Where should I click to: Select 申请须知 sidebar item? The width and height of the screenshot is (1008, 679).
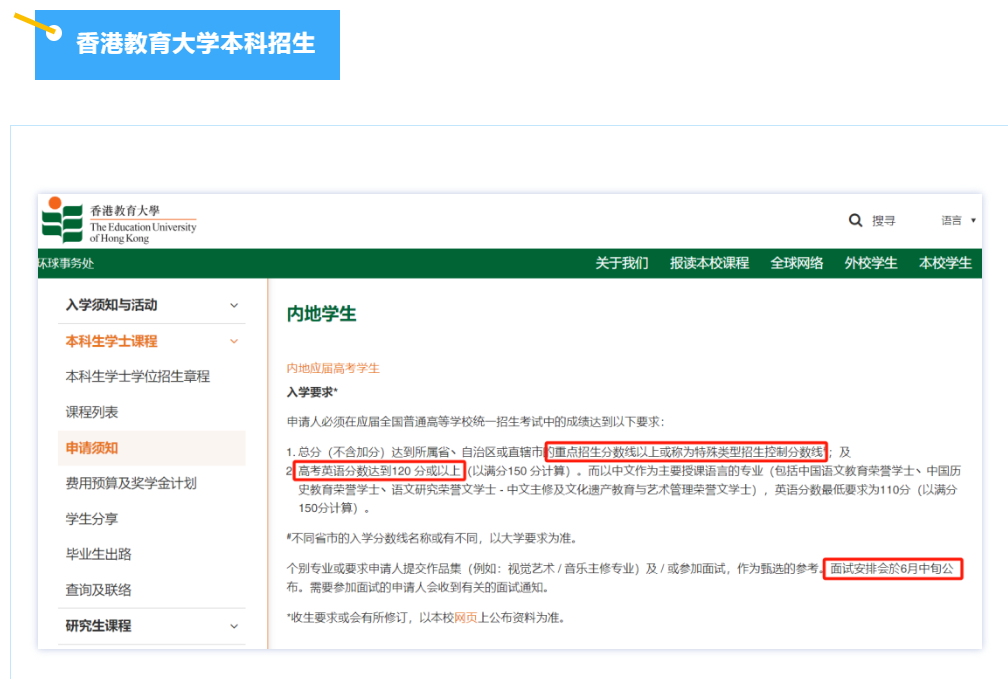[92, 448]
